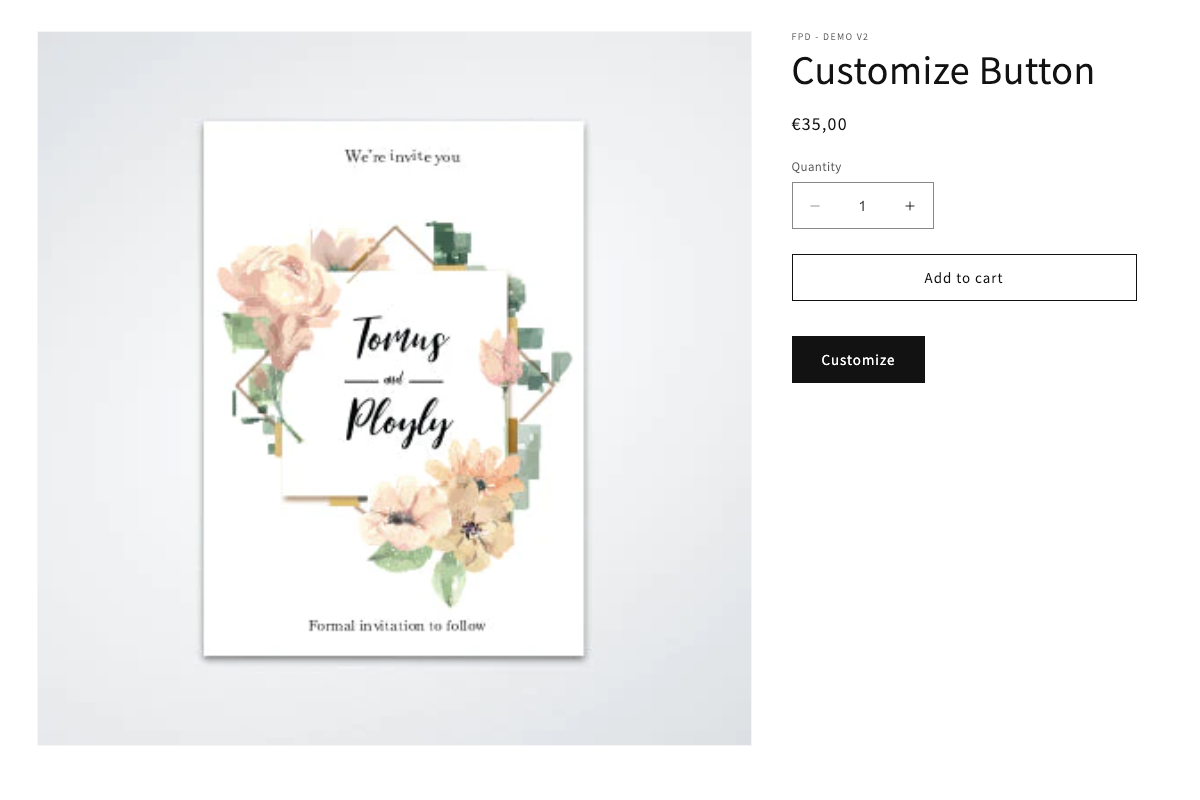Open the designer via Customize button
This screenshot has height=800, width=1200.
click(x=858, y=360)
